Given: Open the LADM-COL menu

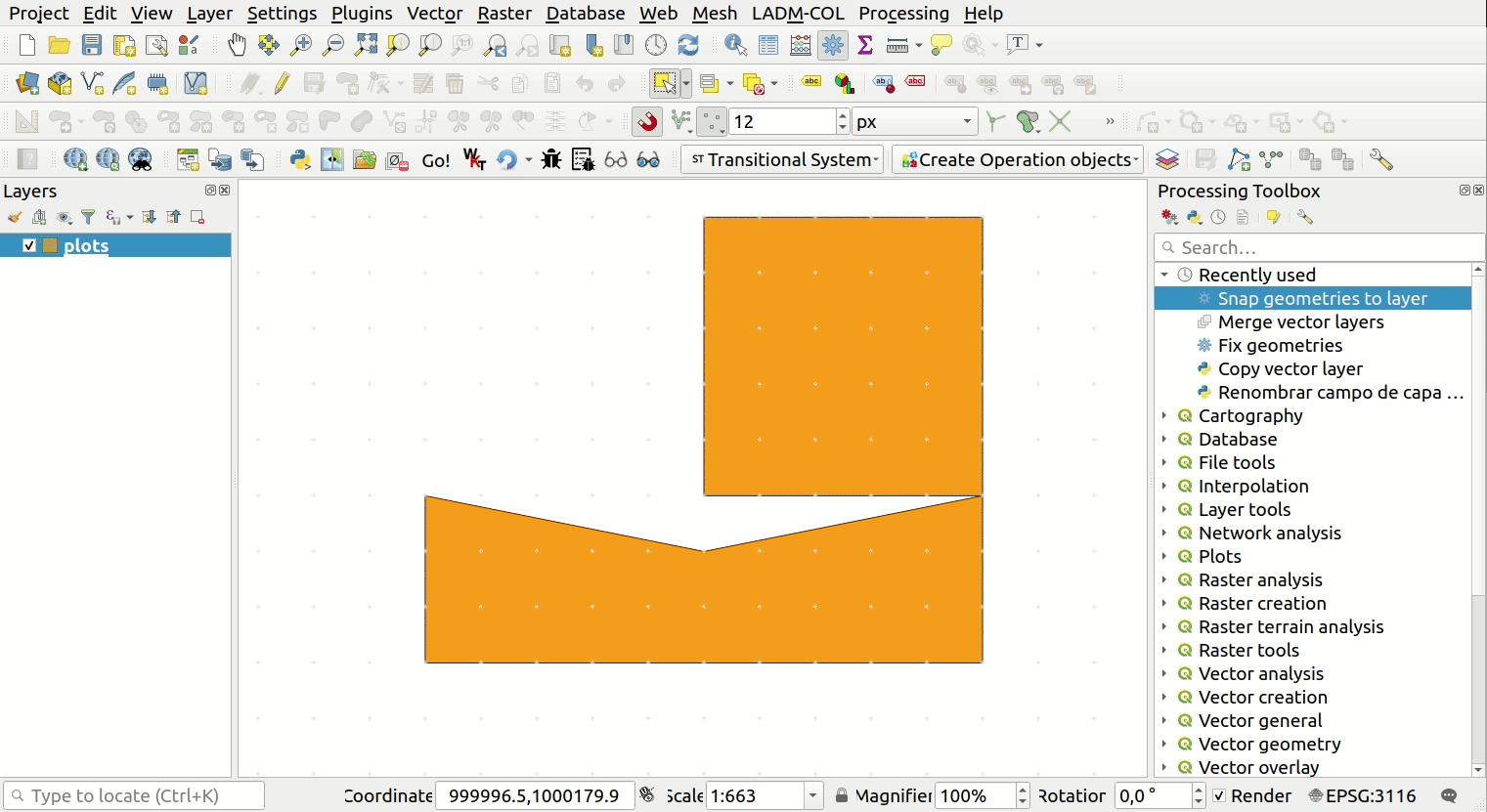Looking at the screenshot, I should (x=797, y=14).
